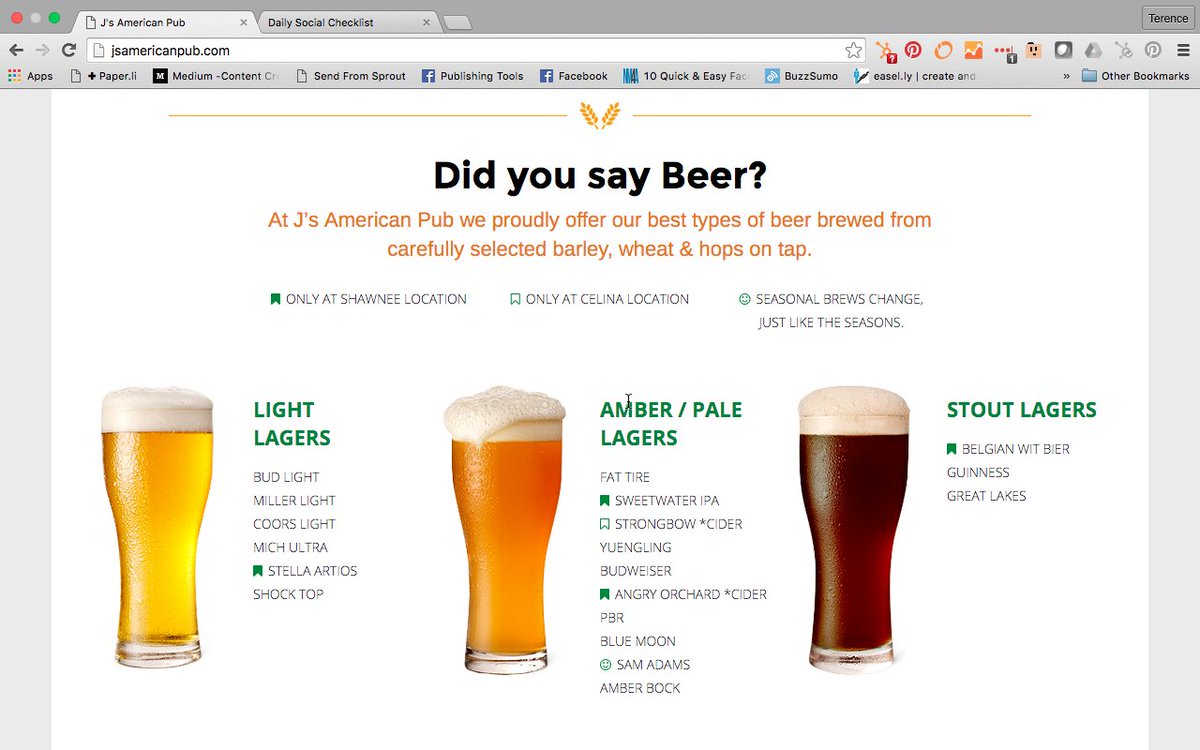Viewport: 1200px width, 750px height.
Task: Click the gray Pinterest extension icon
Action: (x=1153, y=49)
